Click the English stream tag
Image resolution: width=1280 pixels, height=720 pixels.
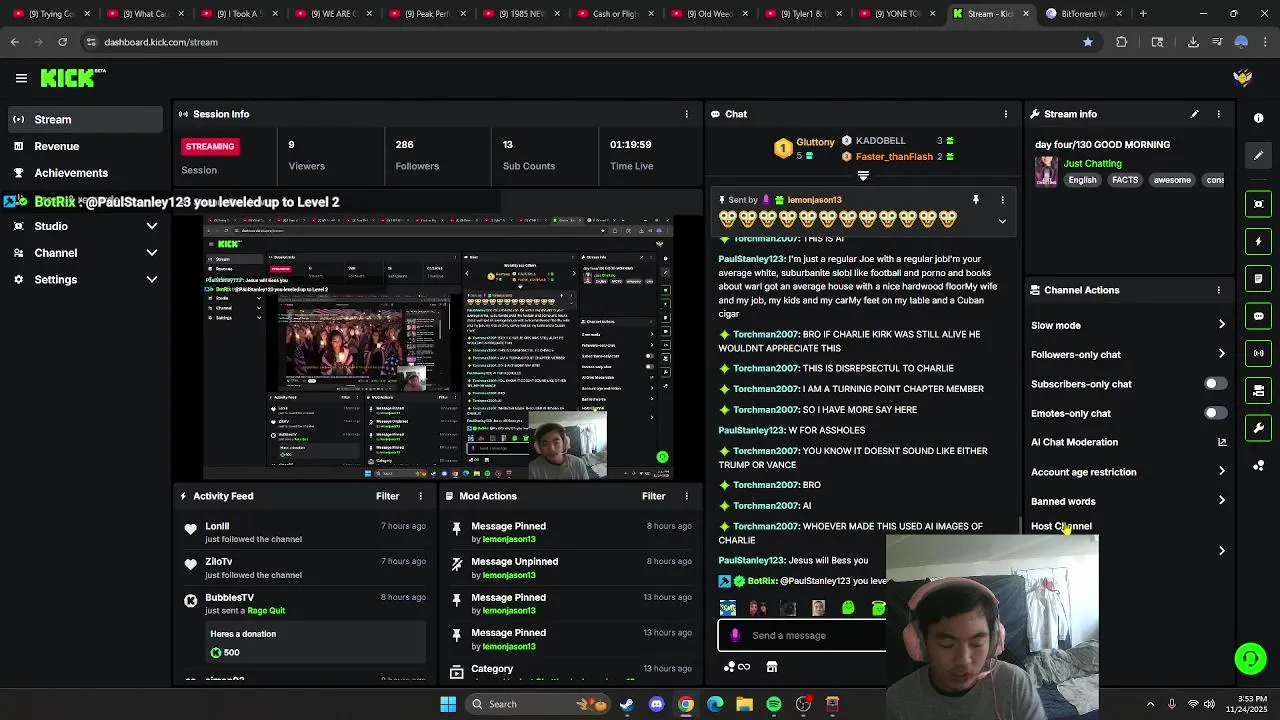point(1082,180)
